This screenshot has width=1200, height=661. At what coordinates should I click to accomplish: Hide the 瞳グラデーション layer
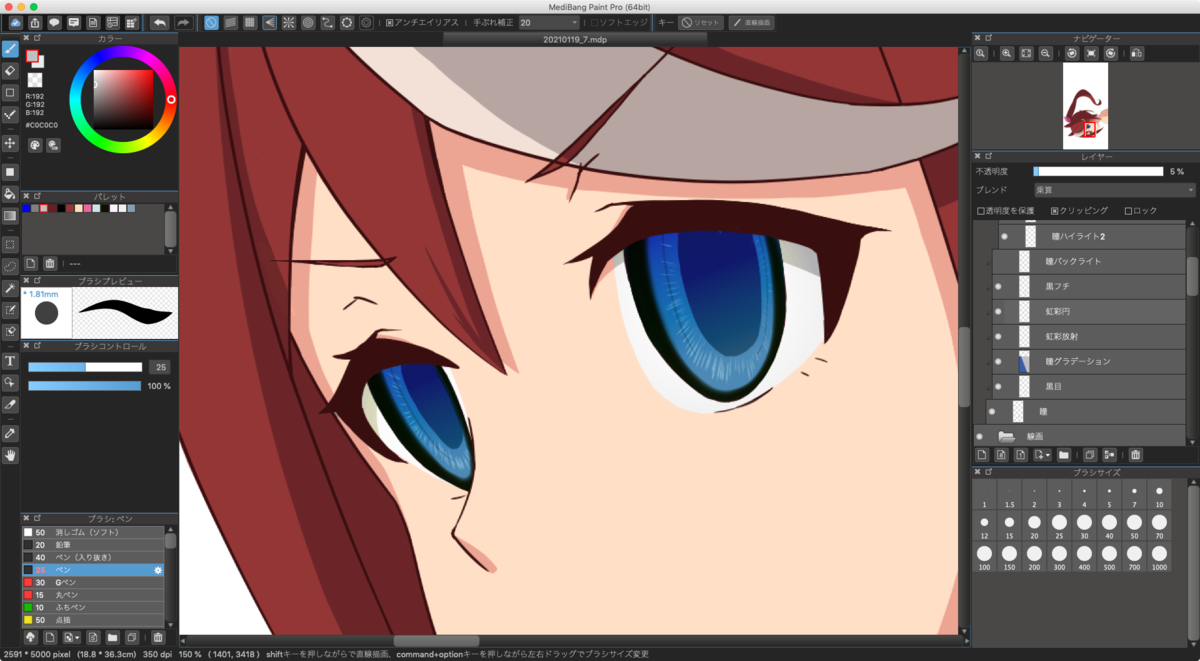(x=998, y=361)
